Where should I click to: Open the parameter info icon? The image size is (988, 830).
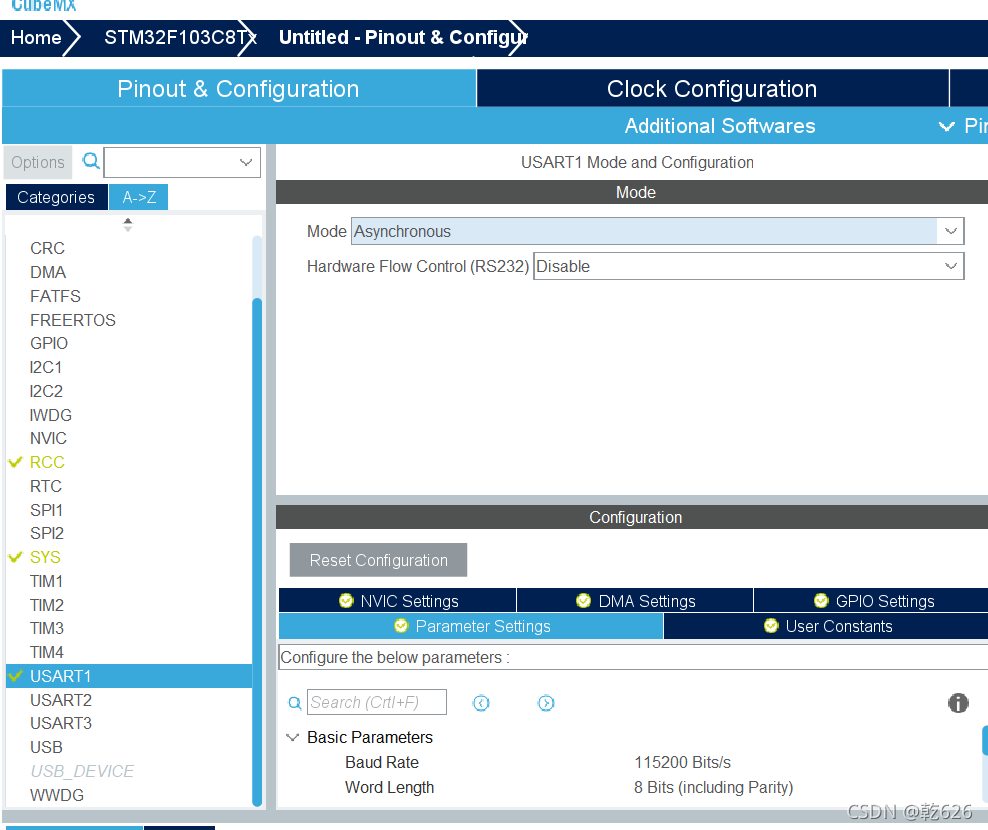[x=958, y=703]
